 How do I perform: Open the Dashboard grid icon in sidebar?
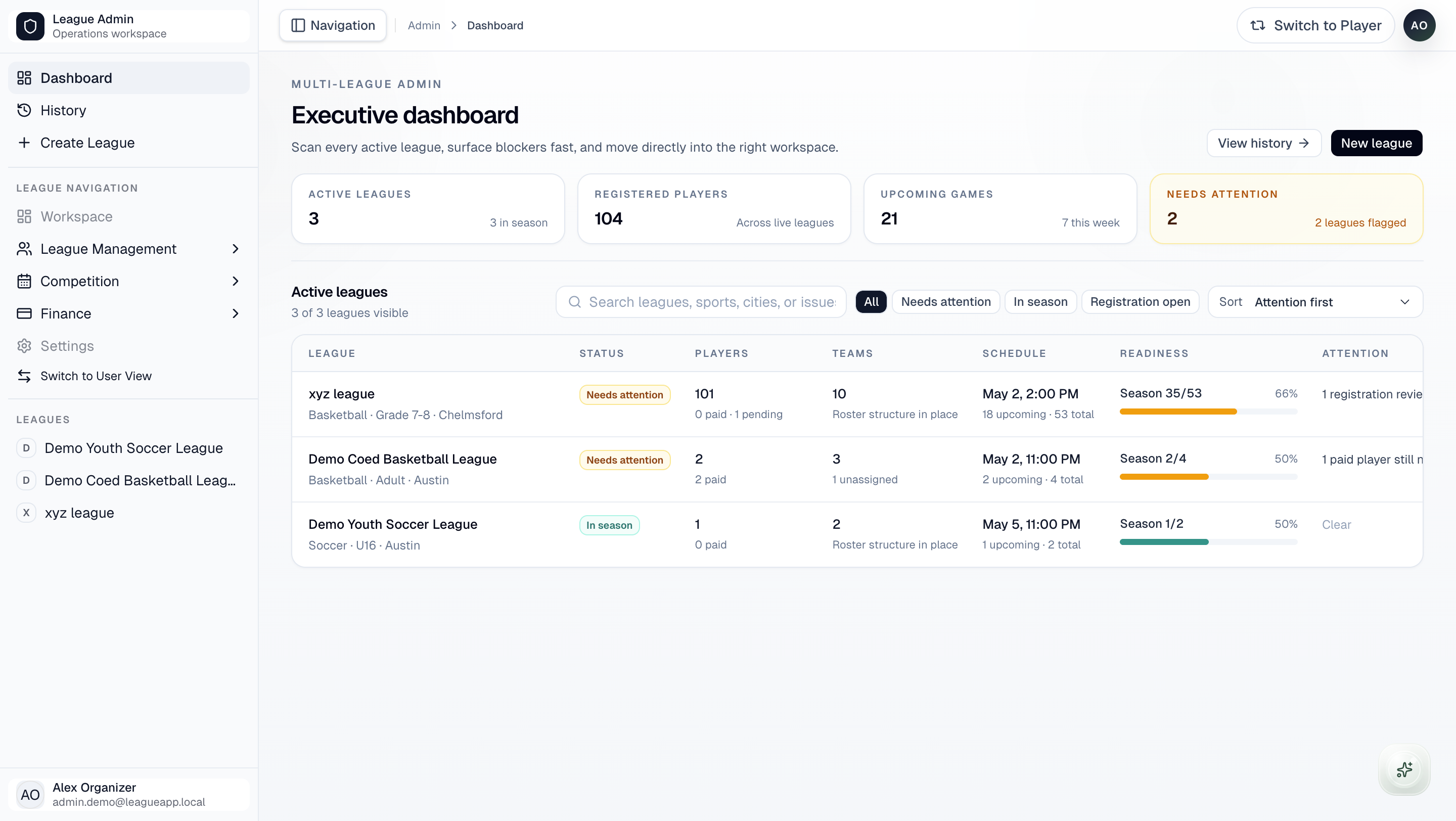24,78
